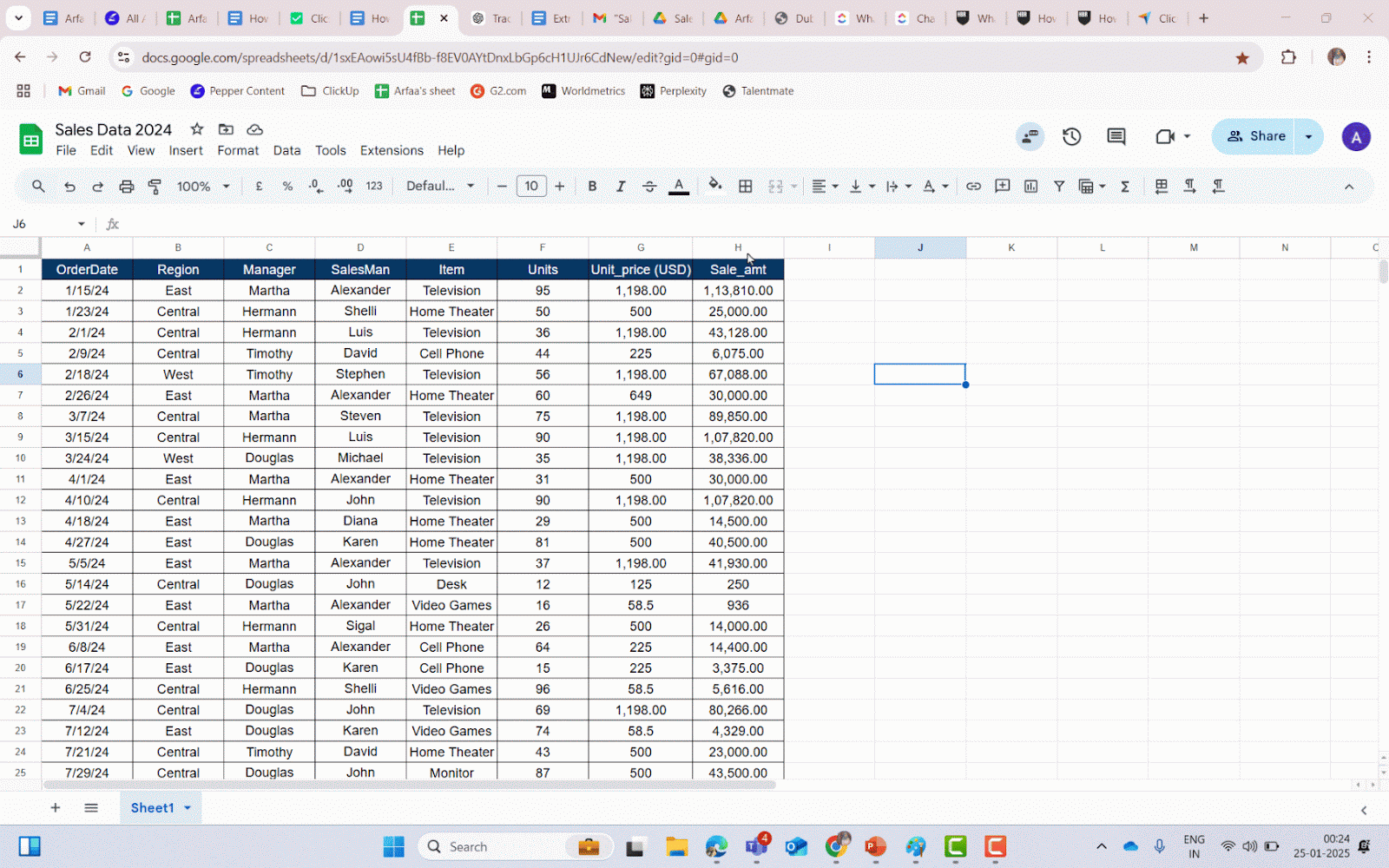
Task: Click the Sale_amt header cell
Action: click(738, 269)
